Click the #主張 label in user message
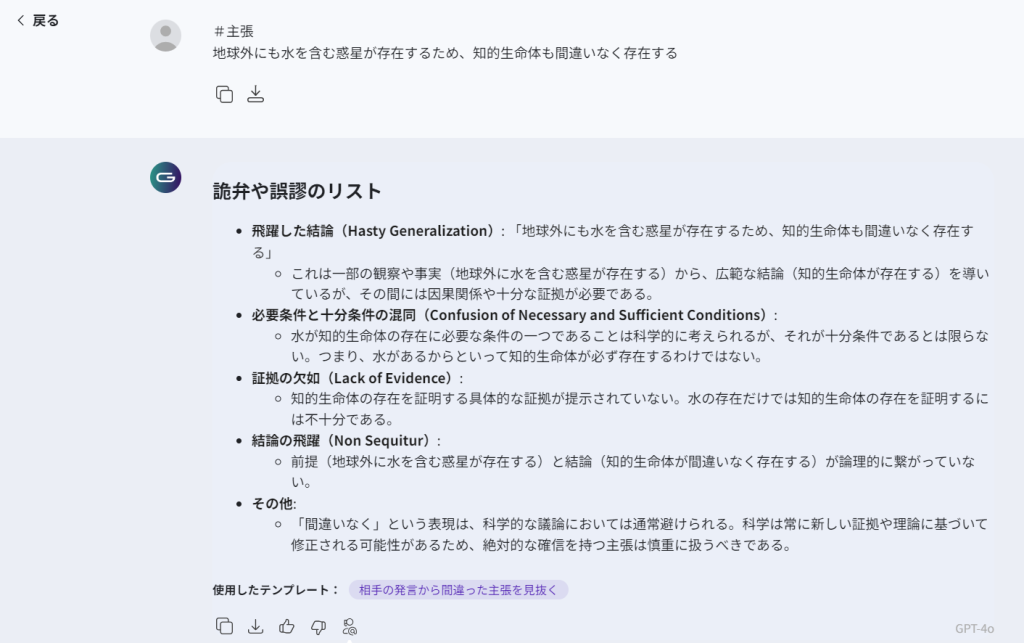 [233, 31]
